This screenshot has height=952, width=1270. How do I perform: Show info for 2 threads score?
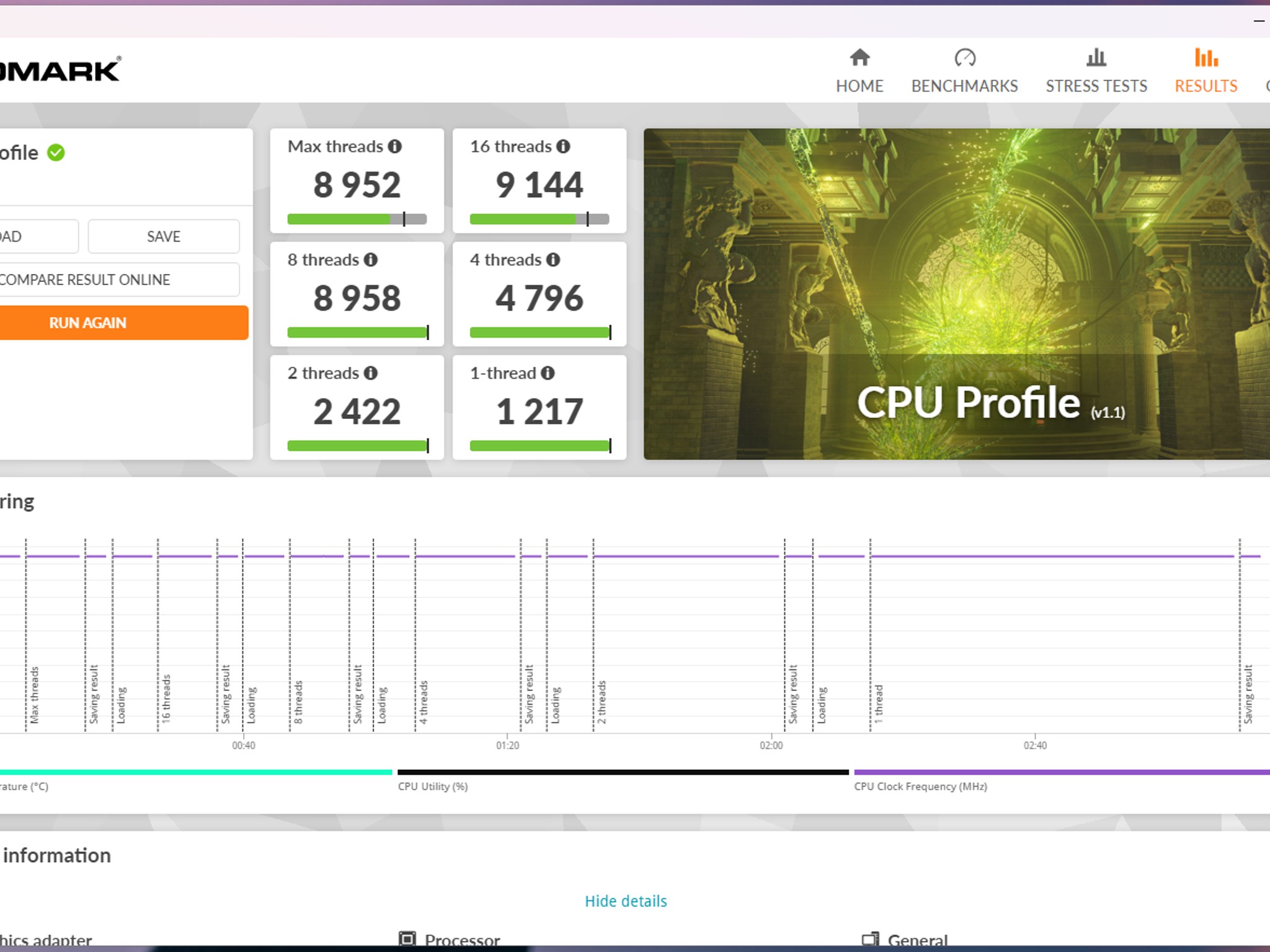(x=371, y=373)
